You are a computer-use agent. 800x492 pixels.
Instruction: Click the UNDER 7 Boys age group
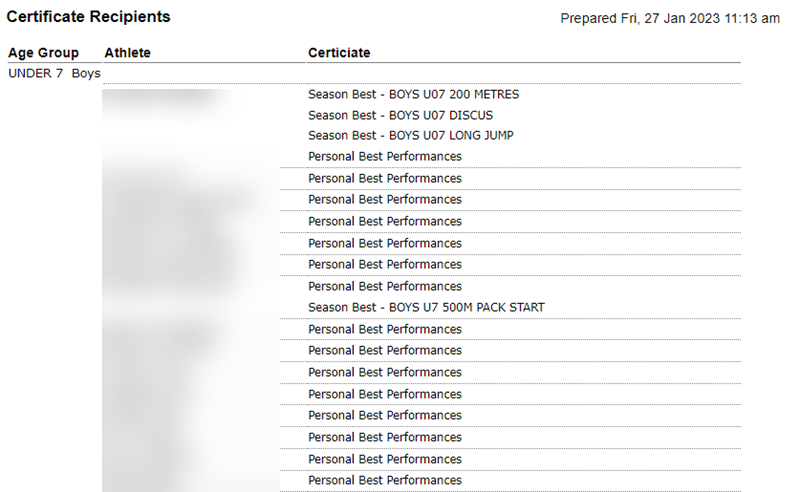coord(54,73)
